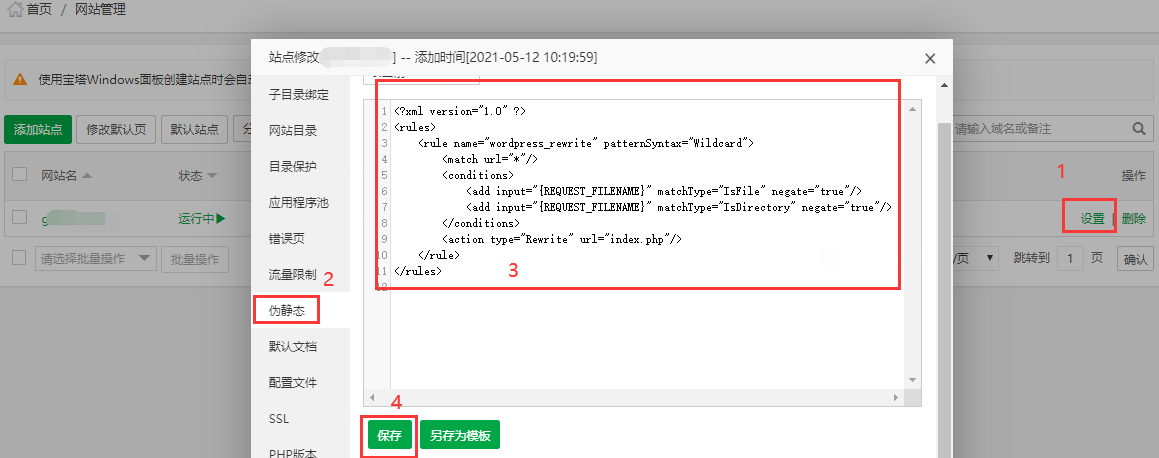This screenshot has width=1159, height=458.
Task: Click the green 保存 button
Action: tap(389, 435)
